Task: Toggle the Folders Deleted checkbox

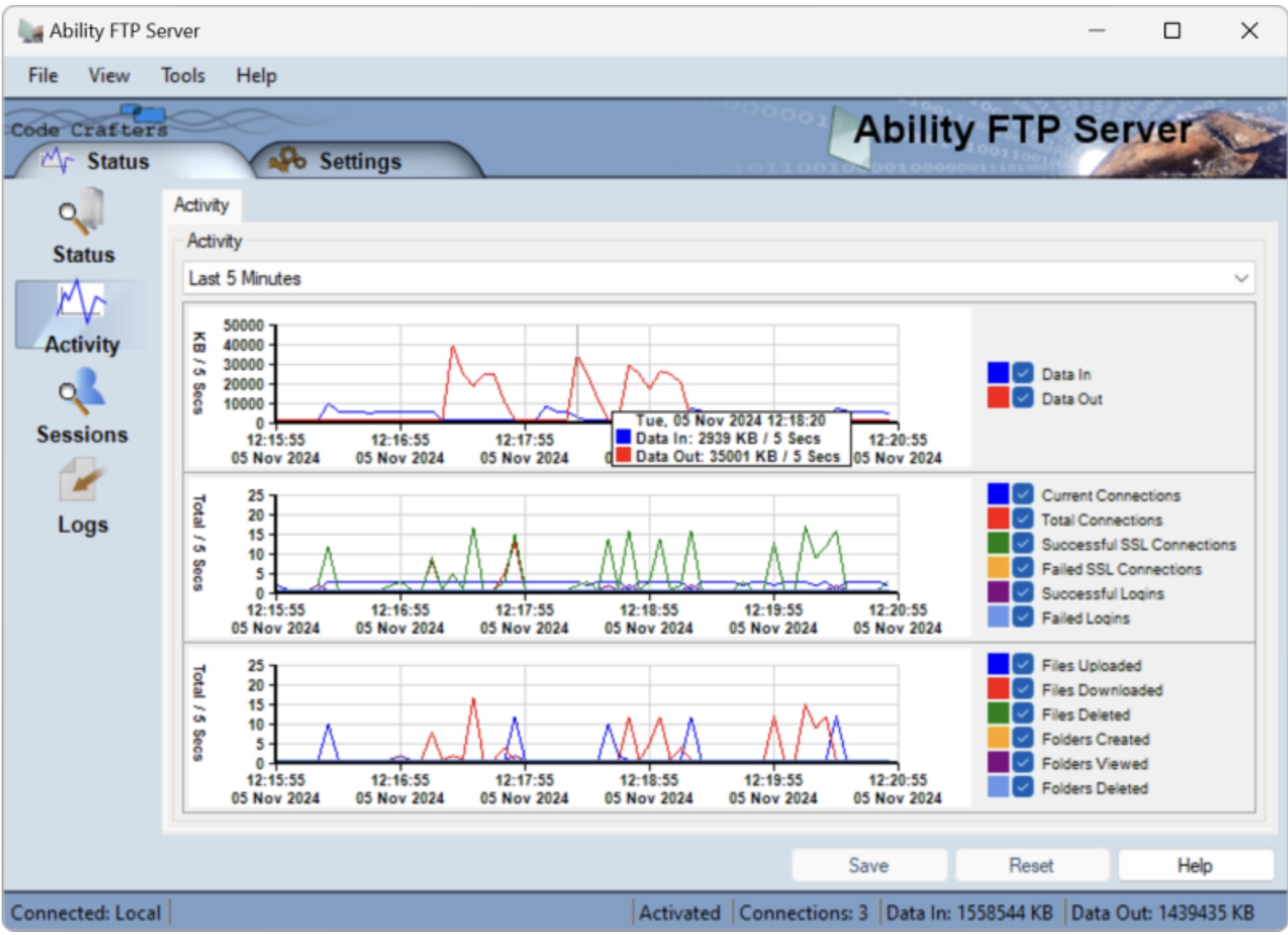Action: click(x=1022, y=787)
